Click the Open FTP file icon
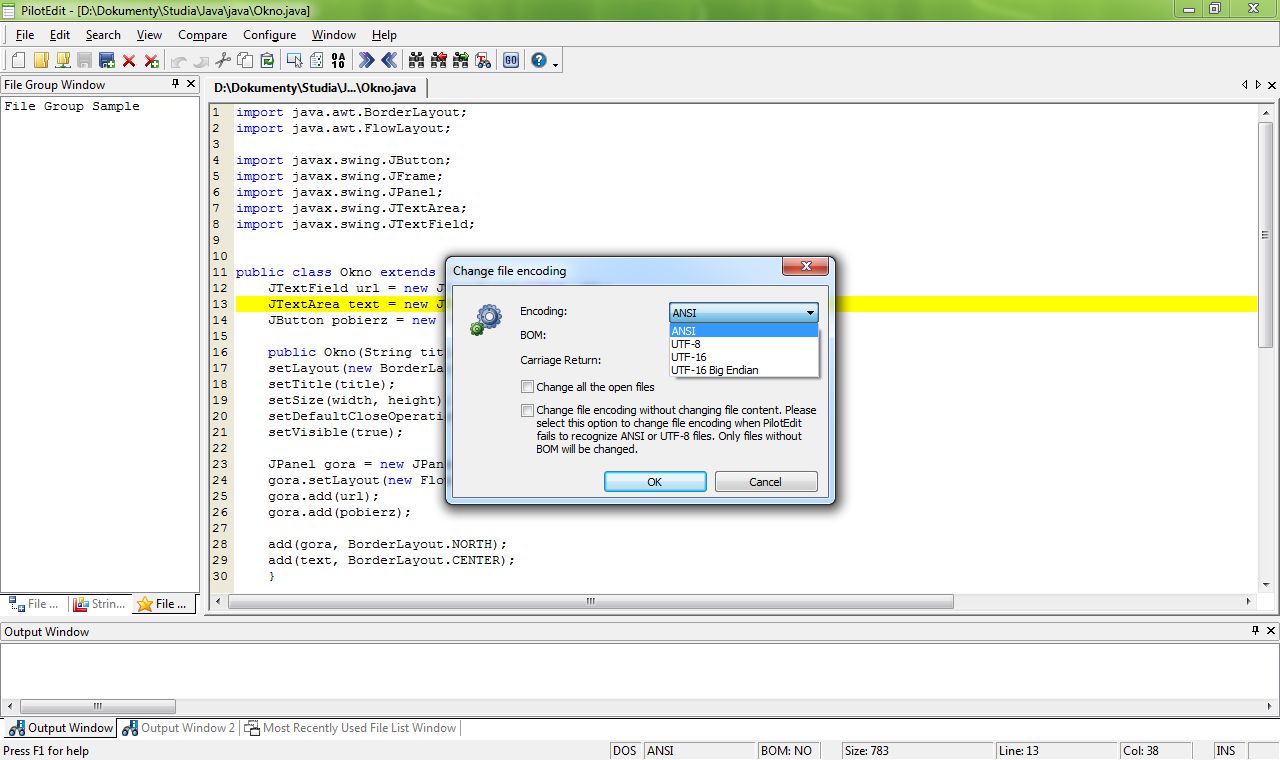The width and height of the screenshot is (1280, 760). pyautogui.click(x=63, y=60)
